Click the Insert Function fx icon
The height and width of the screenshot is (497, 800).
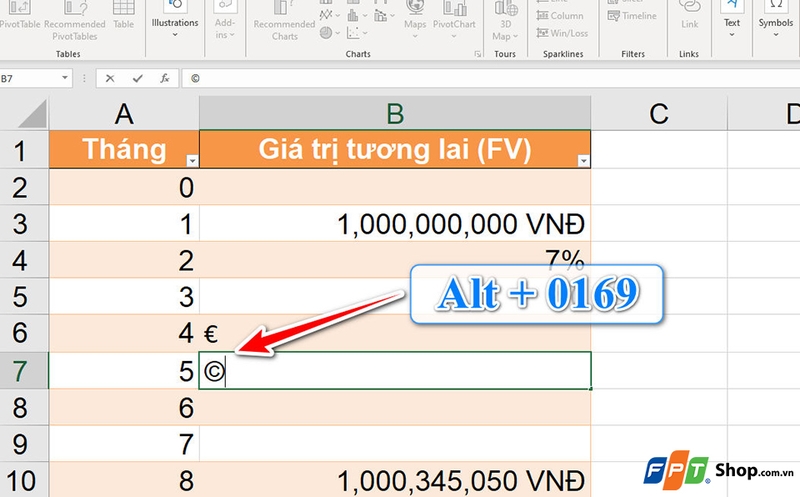coord(164,78)
